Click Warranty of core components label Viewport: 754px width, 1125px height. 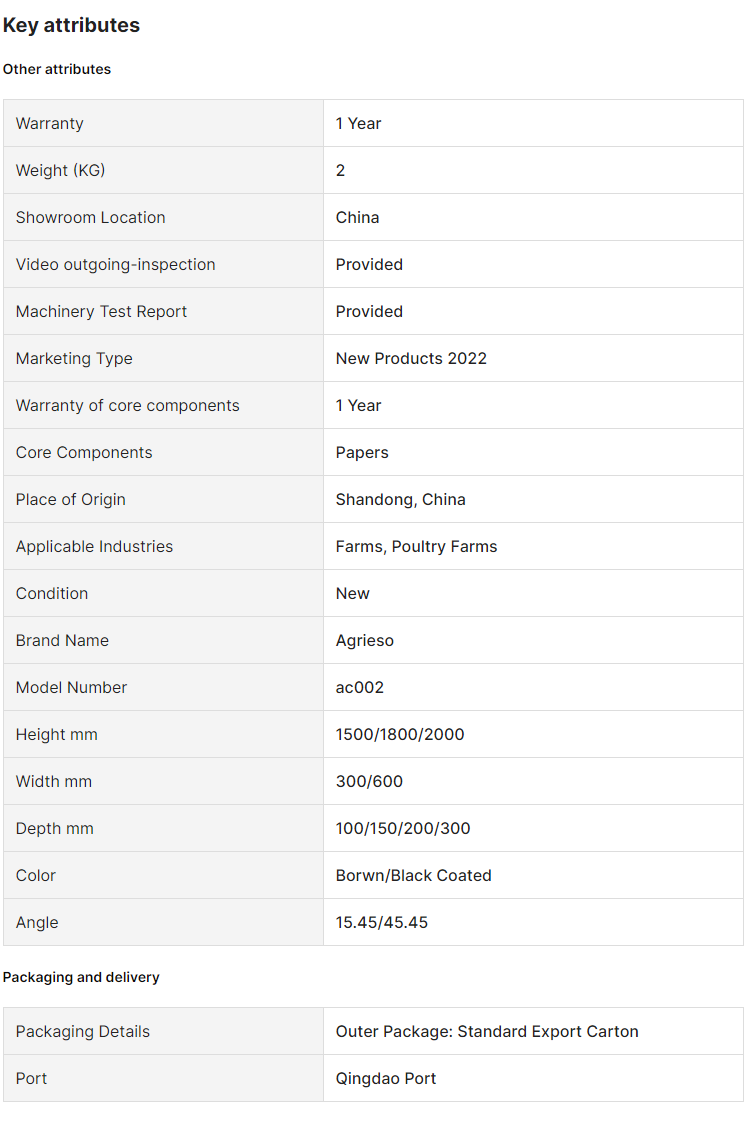[x=128, y=405]
